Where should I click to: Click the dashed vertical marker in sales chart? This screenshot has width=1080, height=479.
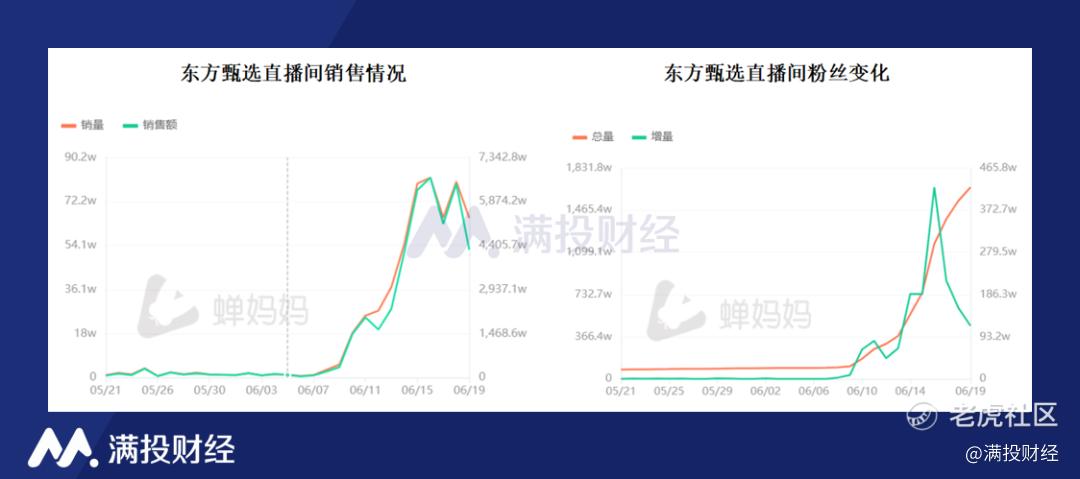287,267
